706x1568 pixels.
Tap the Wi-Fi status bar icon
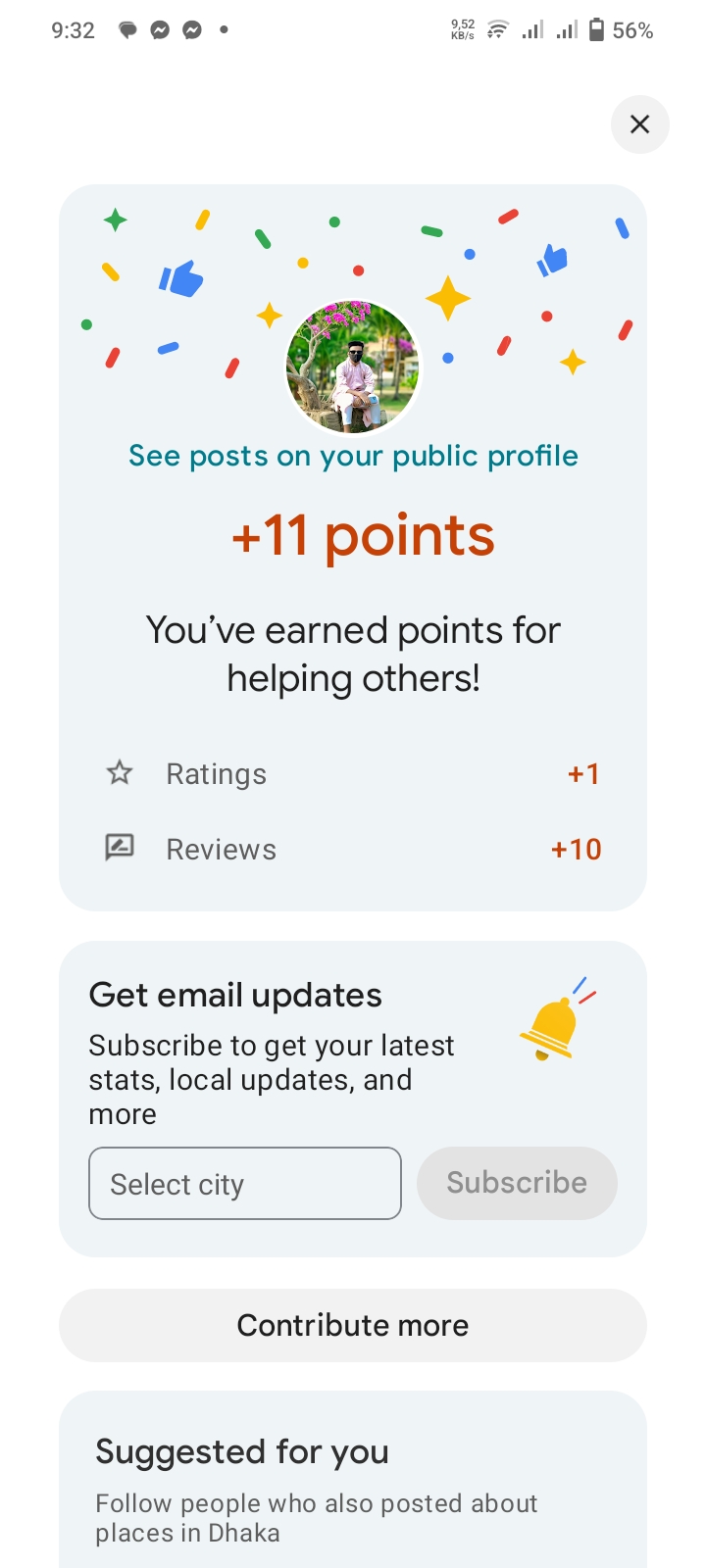click(498, 30)
